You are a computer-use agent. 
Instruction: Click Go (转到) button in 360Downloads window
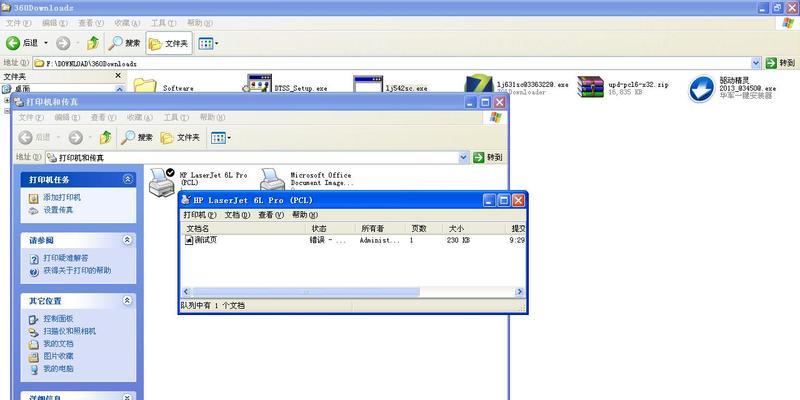781,63
